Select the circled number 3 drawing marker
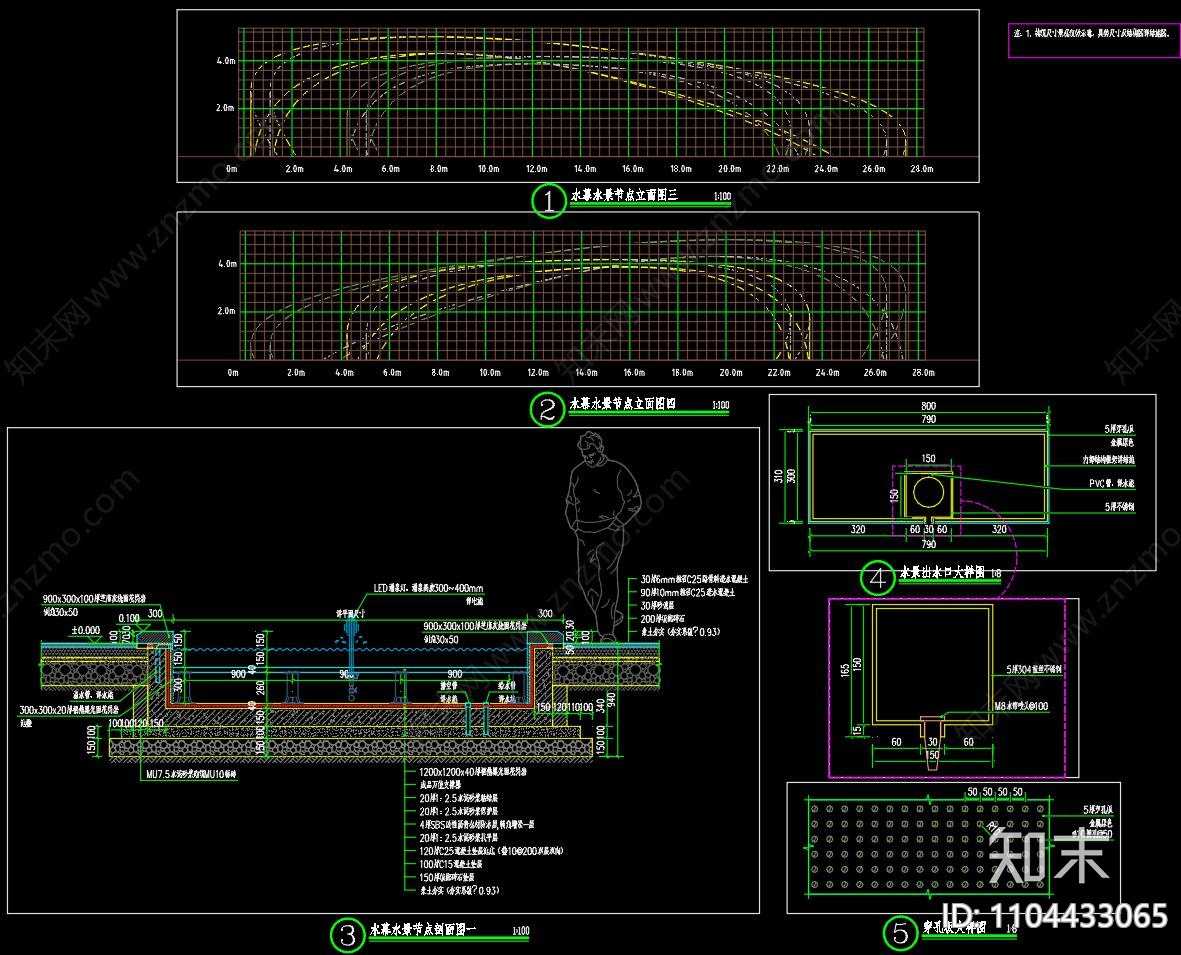Screen dimensions: 1181x955 click(347, 935)
